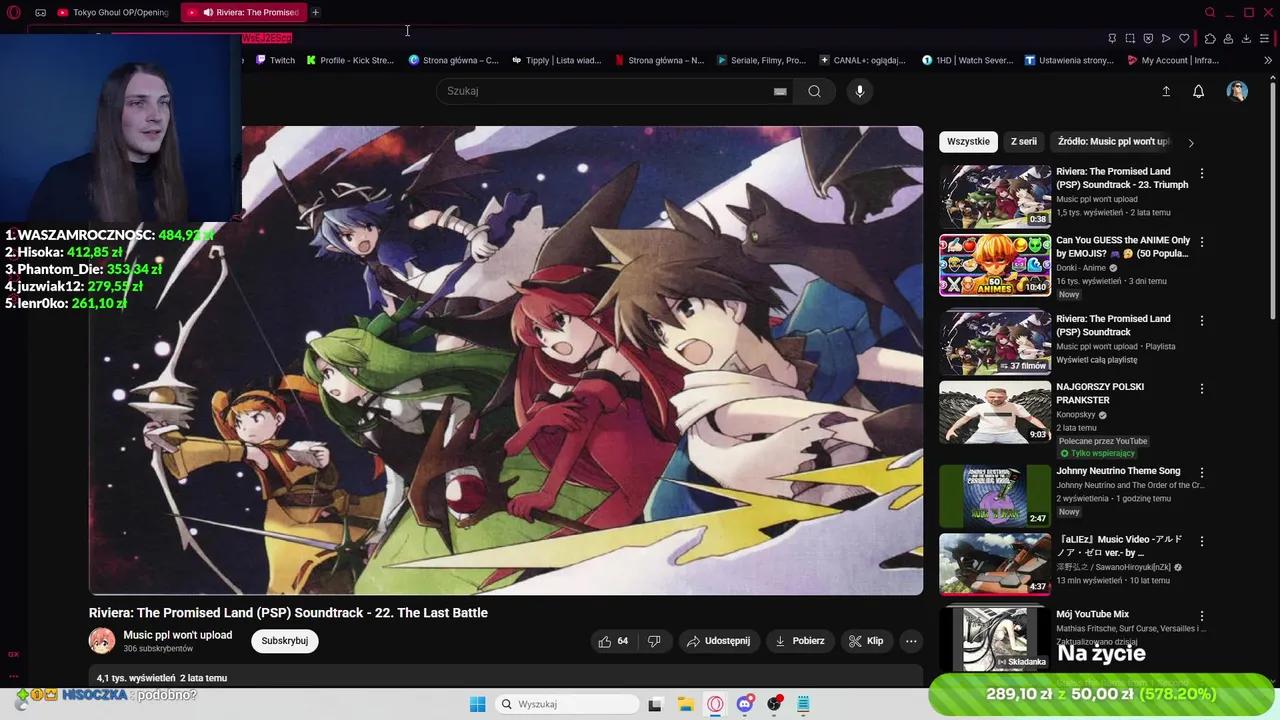Viewport: 1280px width, 720px height.
Task: Open the browser downloads icon
Action: point(1246,38)
